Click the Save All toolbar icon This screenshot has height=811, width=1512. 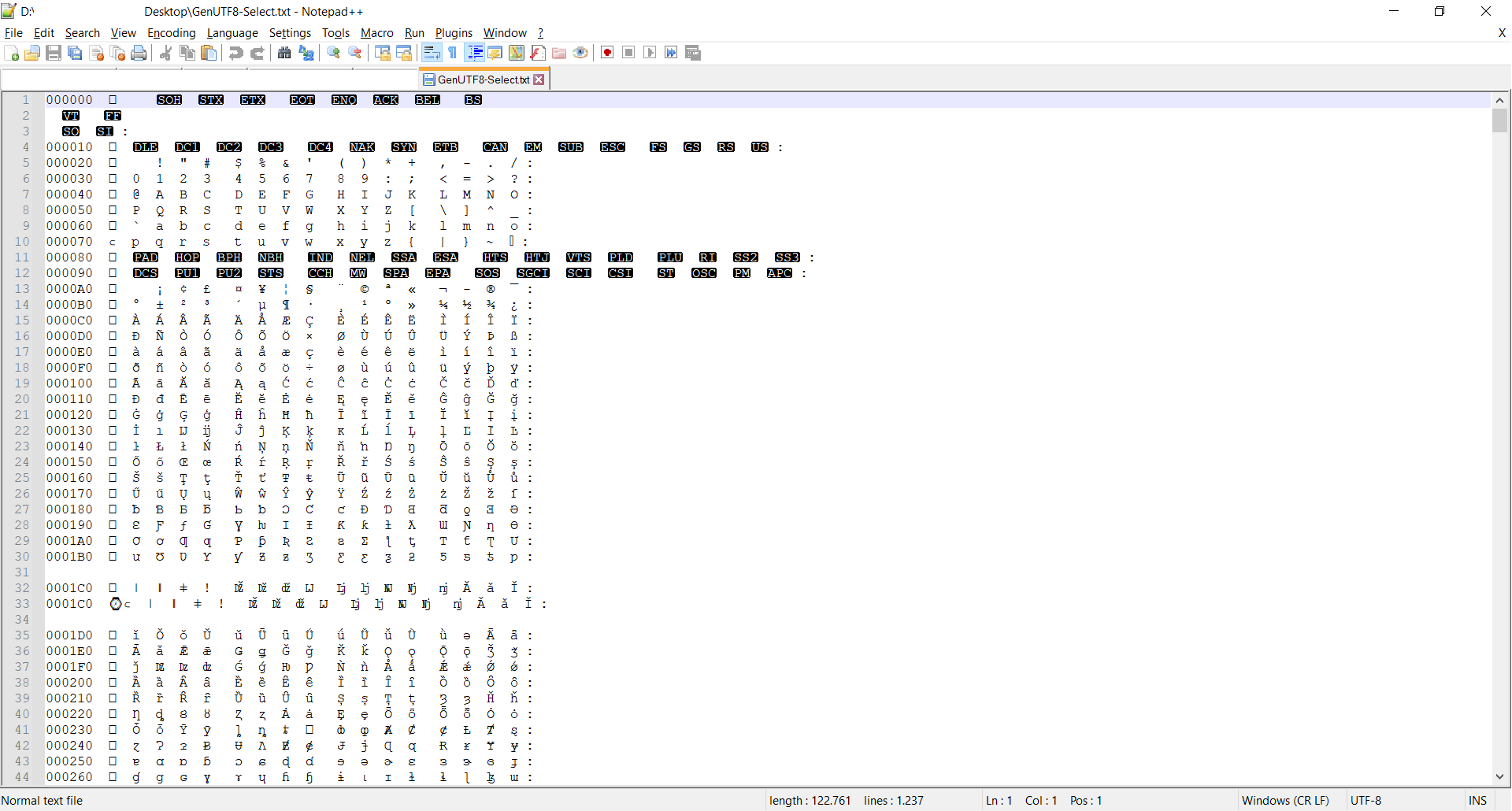pos(74,53)
